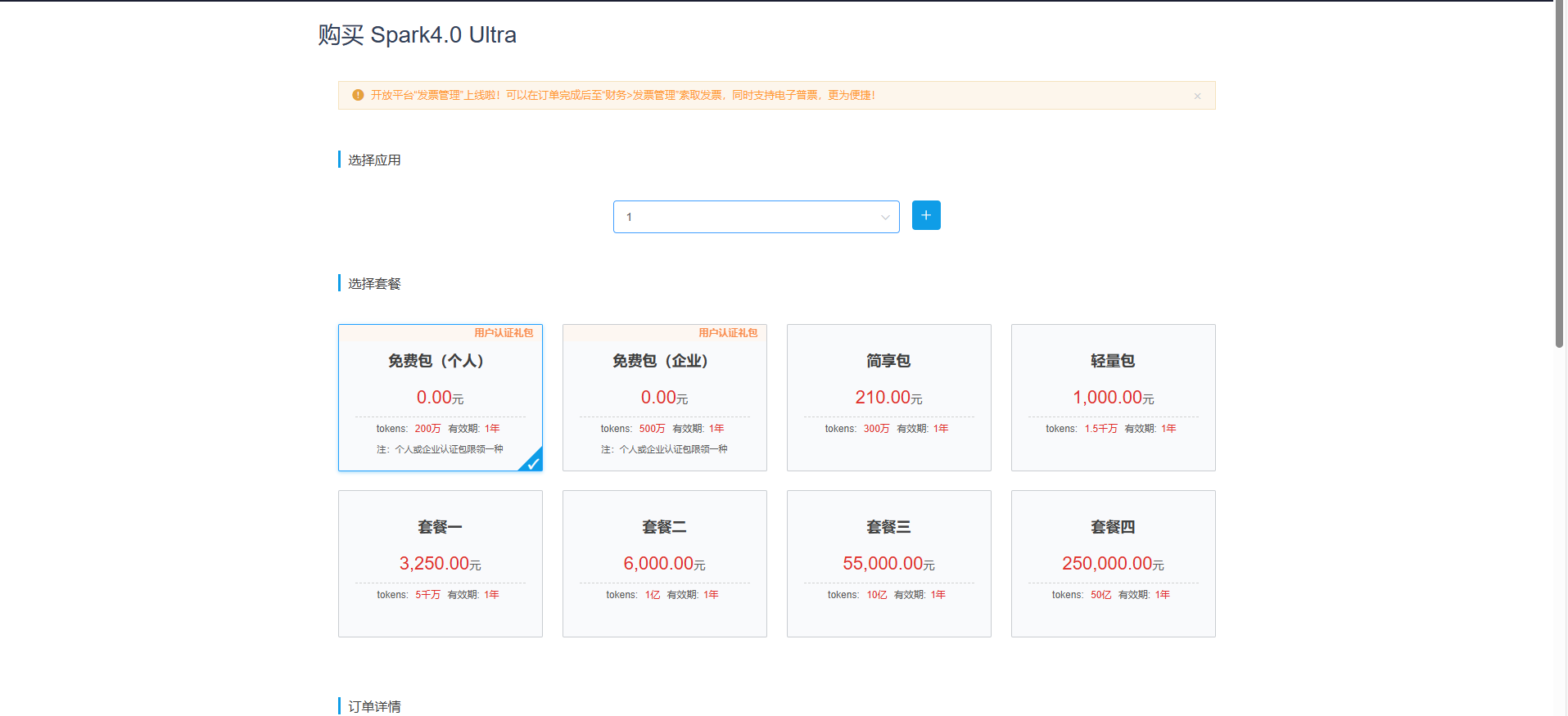Select 套餐四 with 50亿 tokens

(x=1113, y=563)
